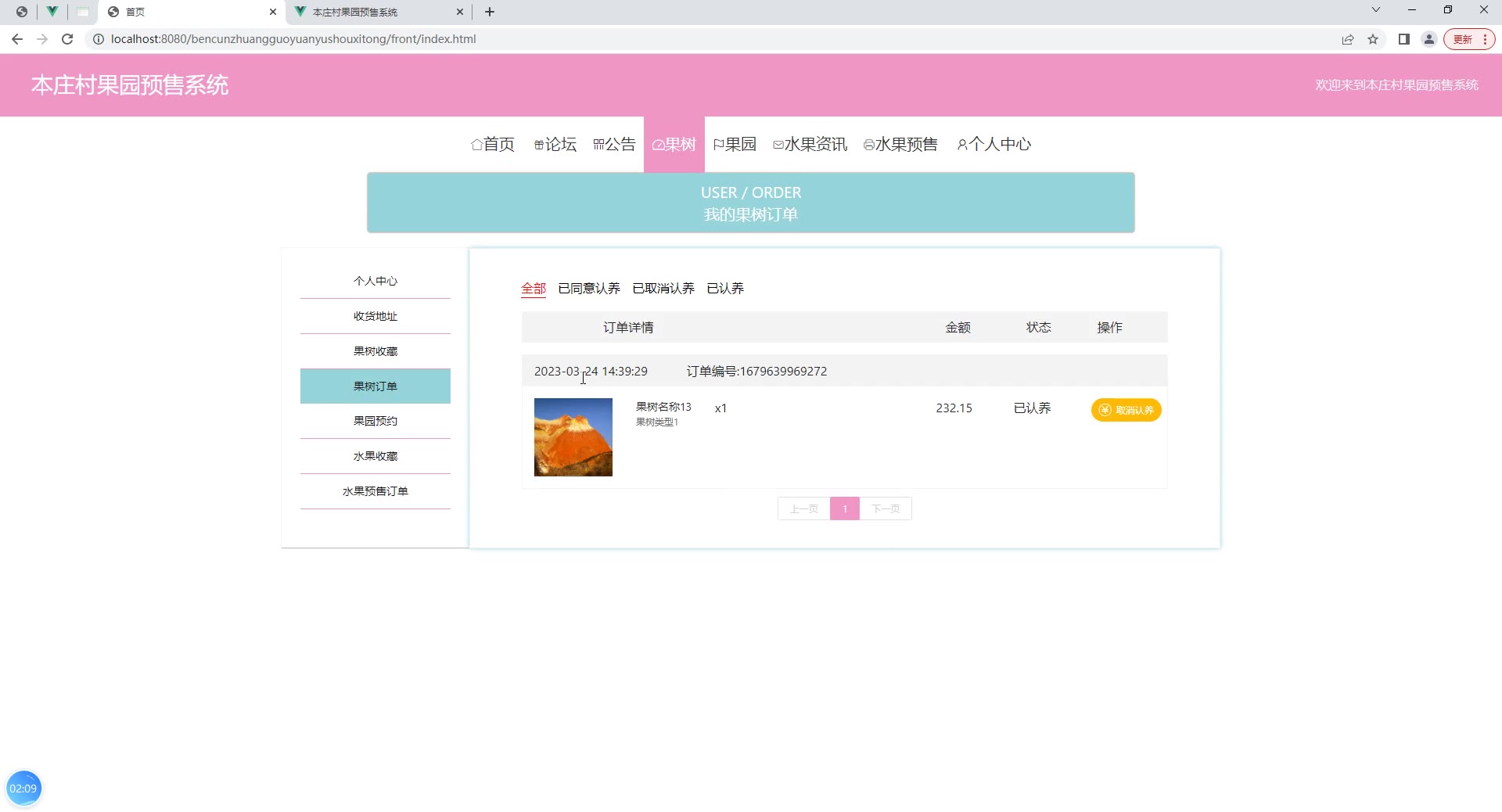Image resolution: width=1502 pixels, height=812 pixels.
Task: Go to 个人中心 in top navigation
Action: coord(994,144)
